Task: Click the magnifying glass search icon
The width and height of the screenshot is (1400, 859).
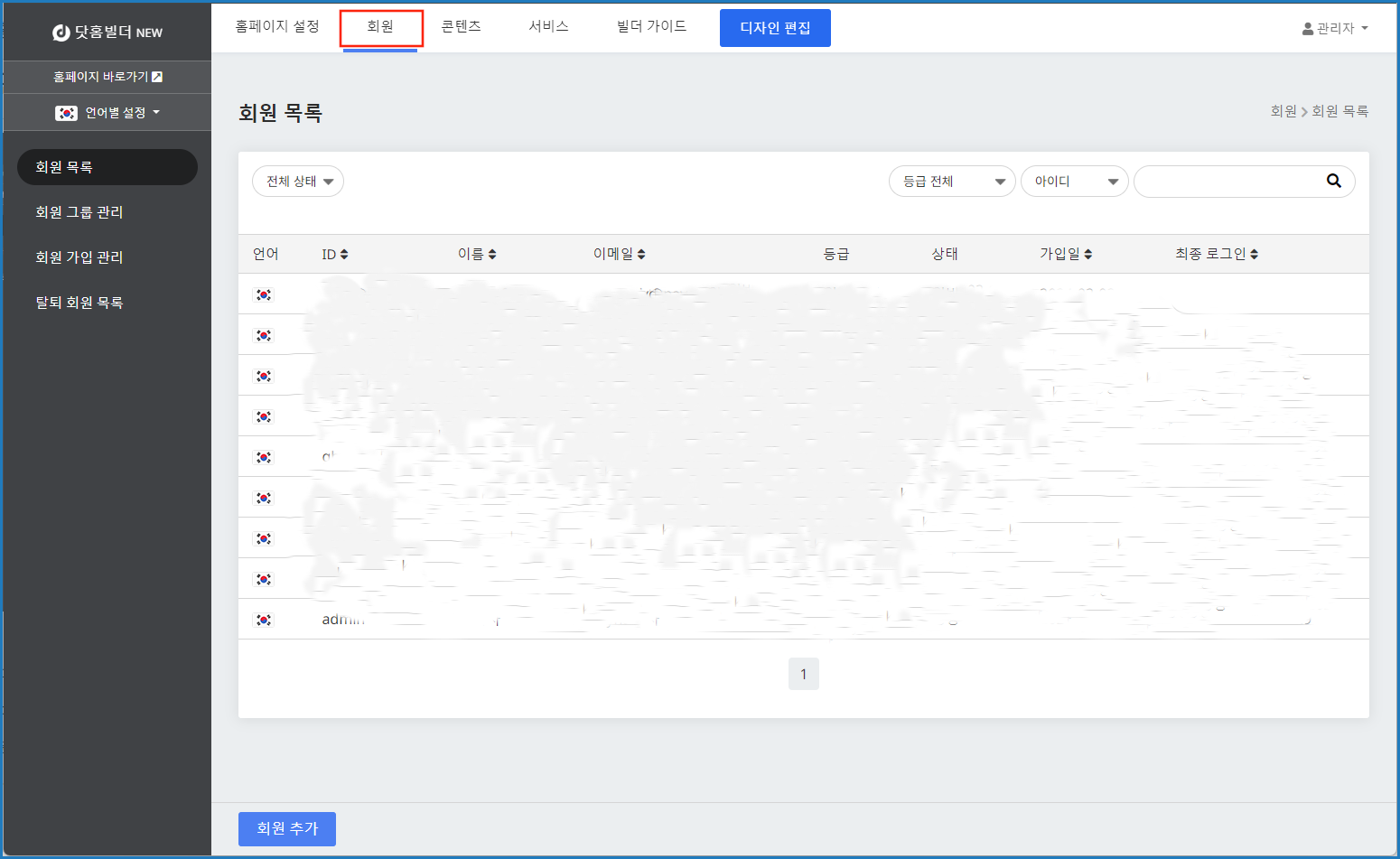Action: tap(1333, 181)
